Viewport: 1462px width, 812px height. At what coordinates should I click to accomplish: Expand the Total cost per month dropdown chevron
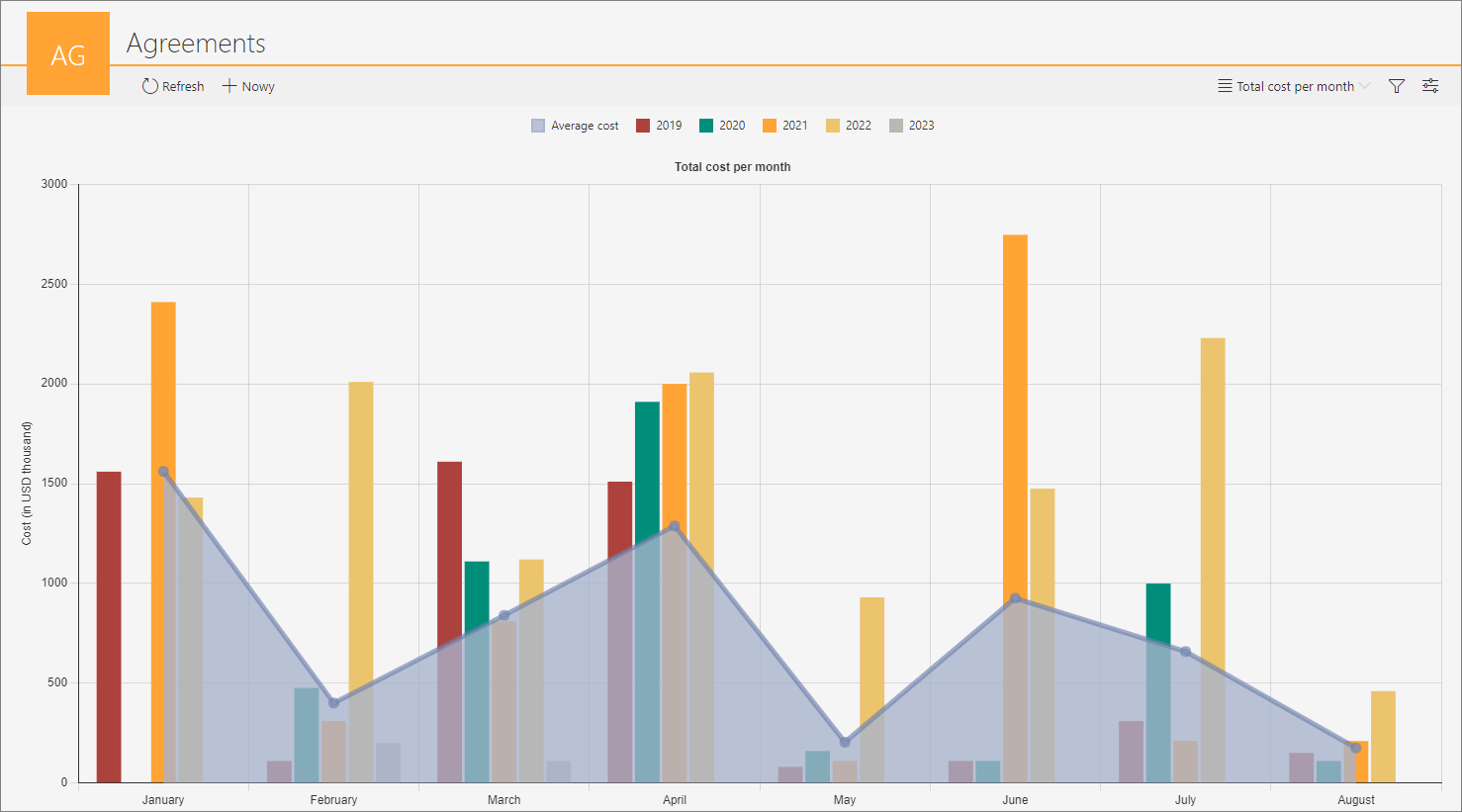(x=1365, y=86)
